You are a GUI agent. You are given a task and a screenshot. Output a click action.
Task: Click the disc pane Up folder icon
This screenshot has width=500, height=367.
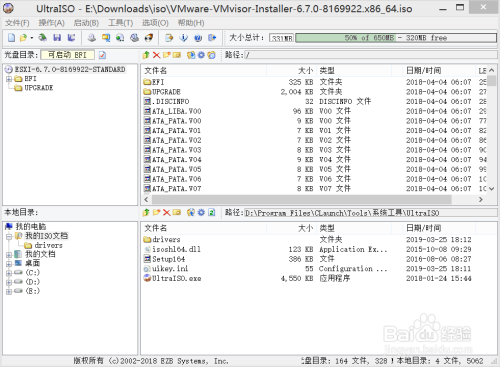tap(146, 55)
